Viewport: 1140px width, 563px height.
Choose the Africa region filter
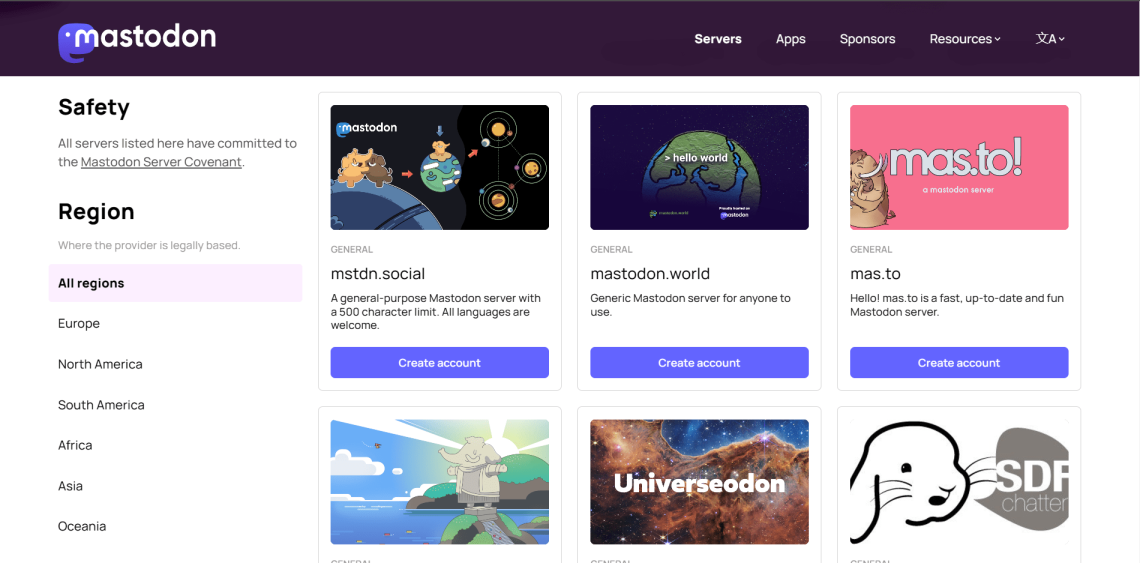point(175,445)
